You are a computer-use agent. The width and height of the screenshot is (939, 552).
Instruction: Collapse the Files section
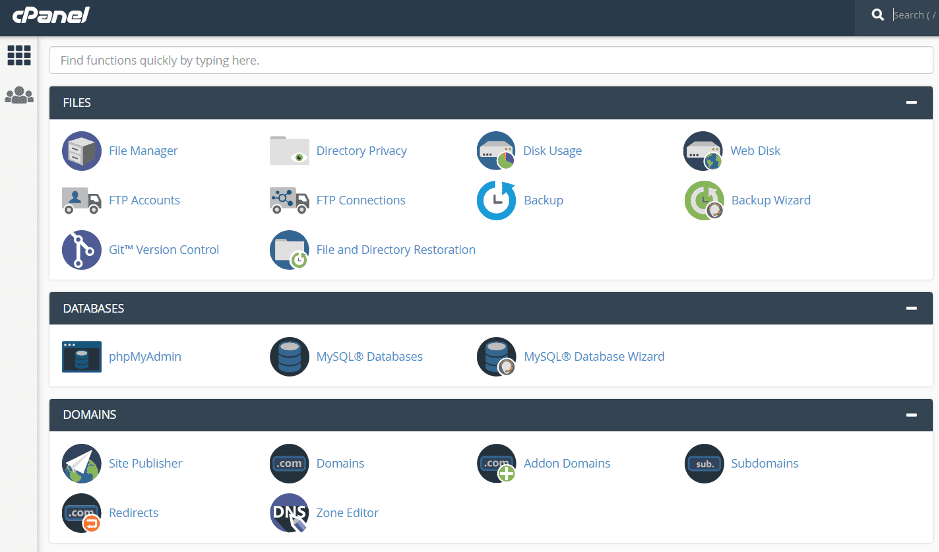(911, 103)
